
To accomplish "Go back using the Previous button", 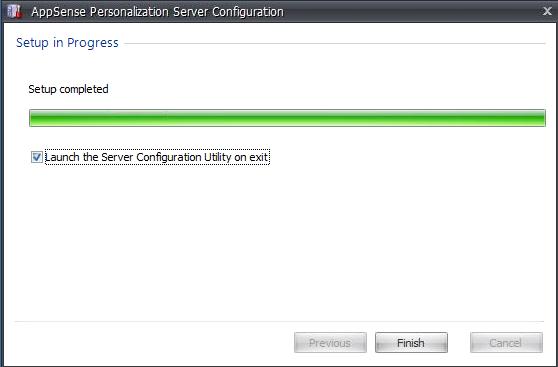I will [330, 343].
